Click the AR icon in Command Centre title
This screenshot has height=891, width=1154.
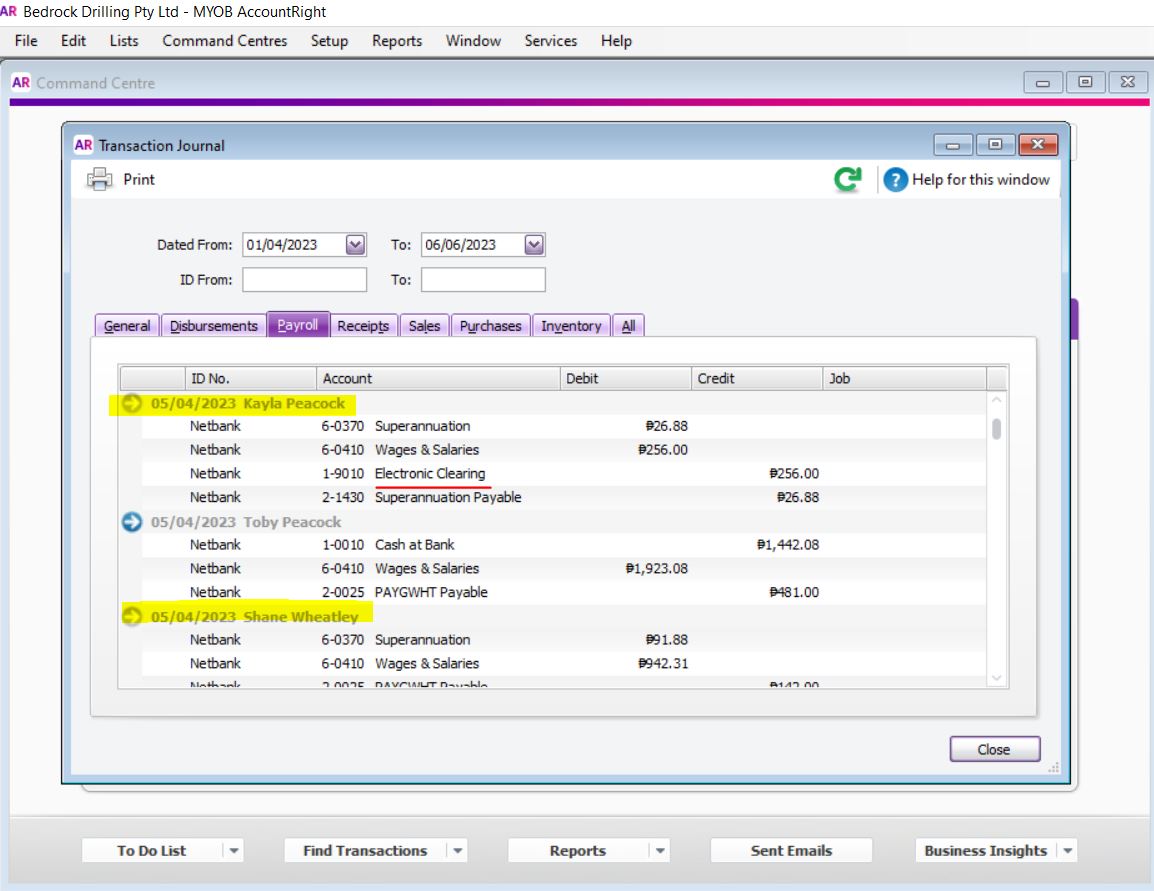coord(21,82)
